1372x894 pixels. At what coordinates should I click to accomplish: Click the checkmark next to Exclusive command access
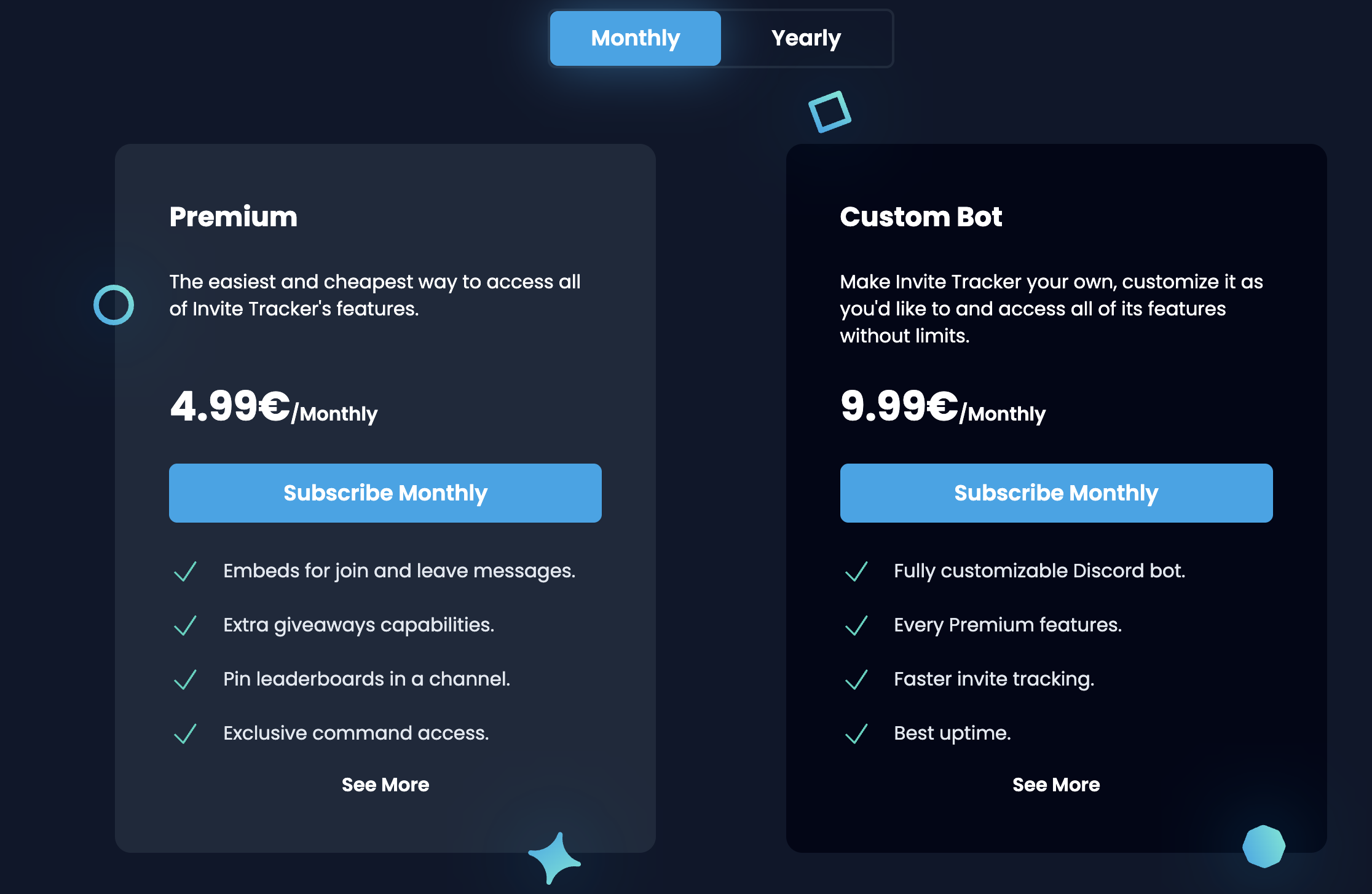pos(185,734)
